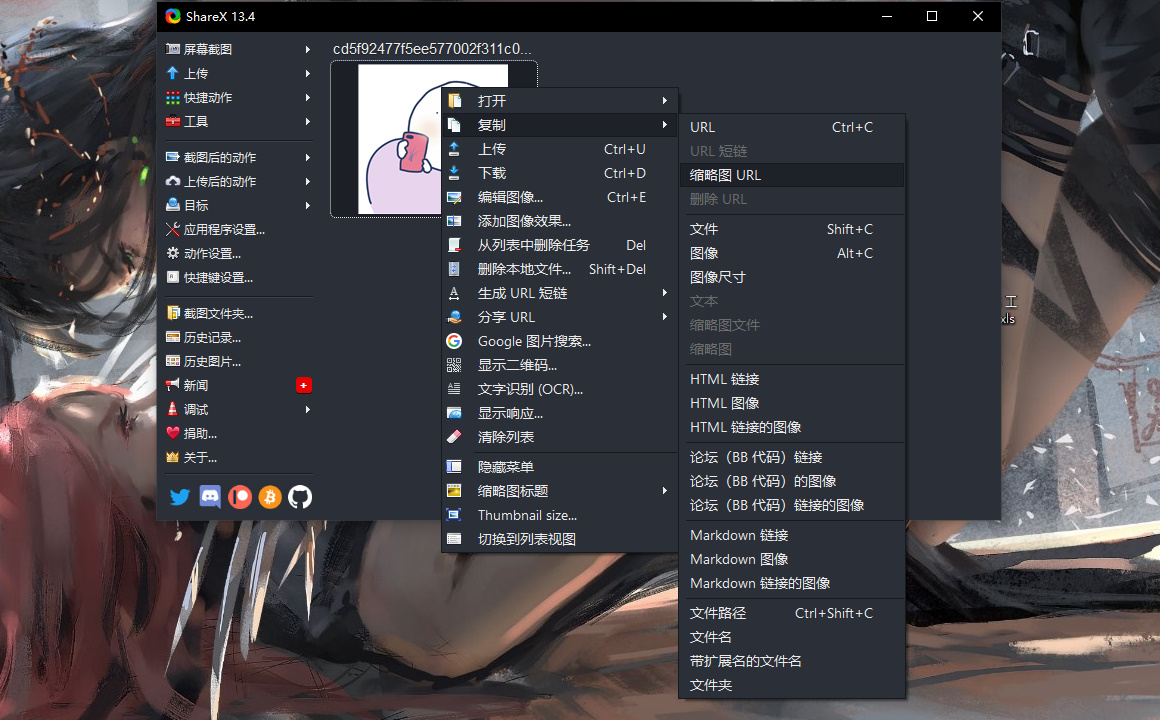Click the 编辑图像 icon
The width and height of the screenshot is (1160, 720).
click(454, 198)
